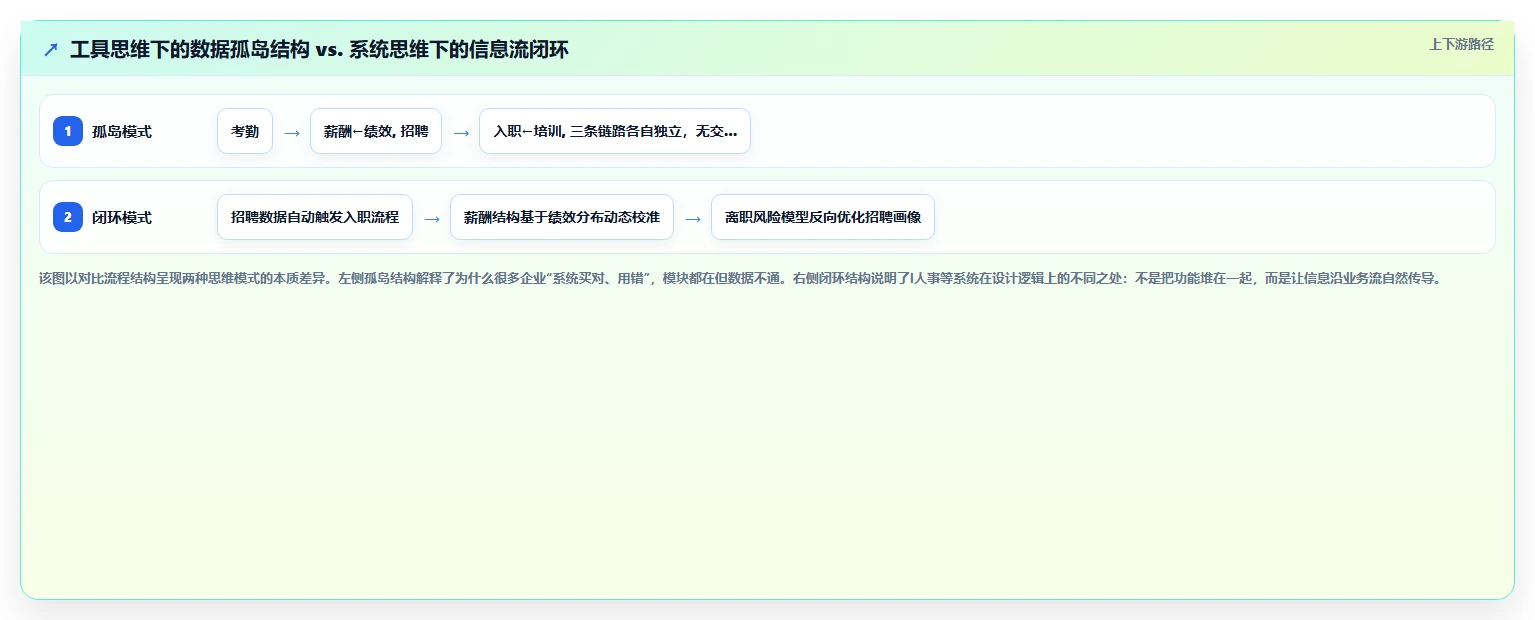The height and width of the screenshot is (620, 1535).
Task: Click the description paragraph starting 该图以对比流程结构
Action: point(741,278)
